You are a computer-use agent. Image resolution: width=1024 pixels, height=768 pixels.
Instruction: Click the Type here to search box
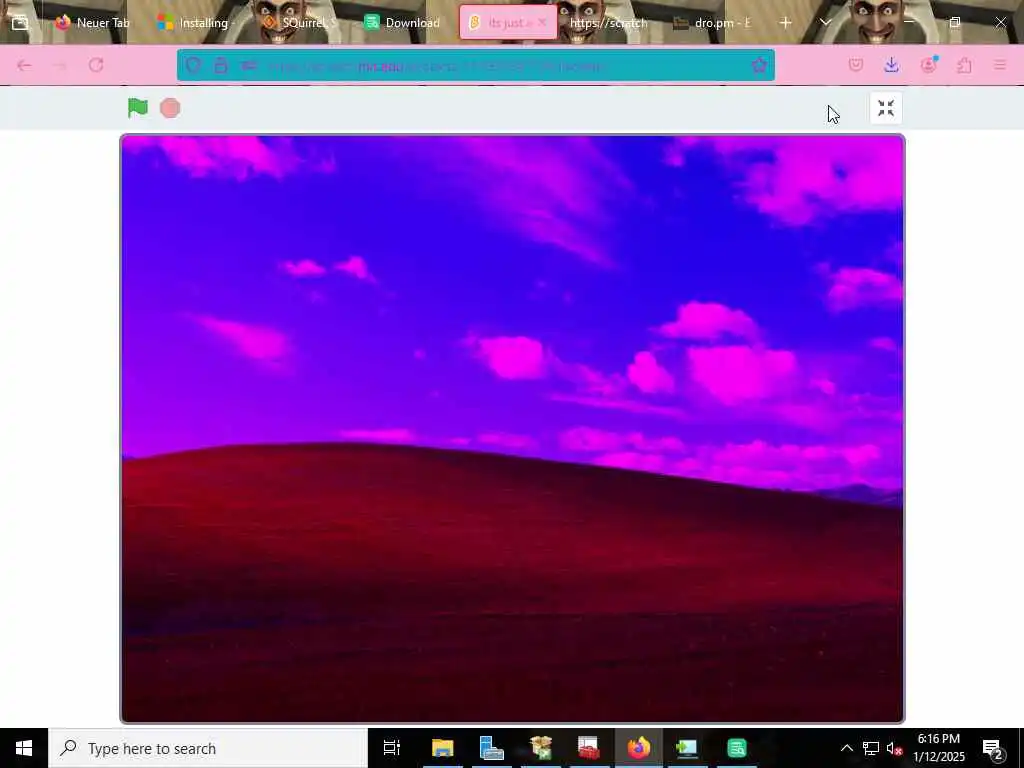pyautogui.click(x=208, y=748)
